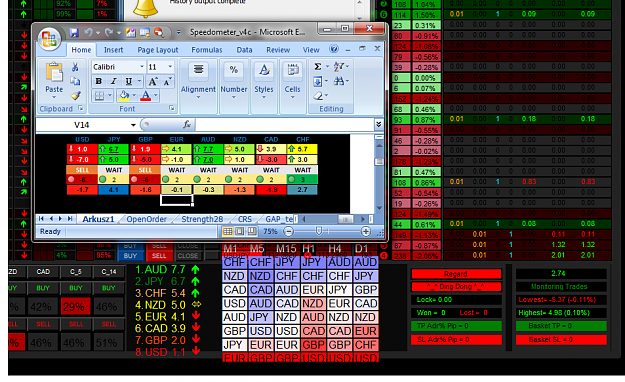The height and width of the screenshot is (382, 625).
Task: Go to the first sheet using navigation arrow
Action: 41,219
